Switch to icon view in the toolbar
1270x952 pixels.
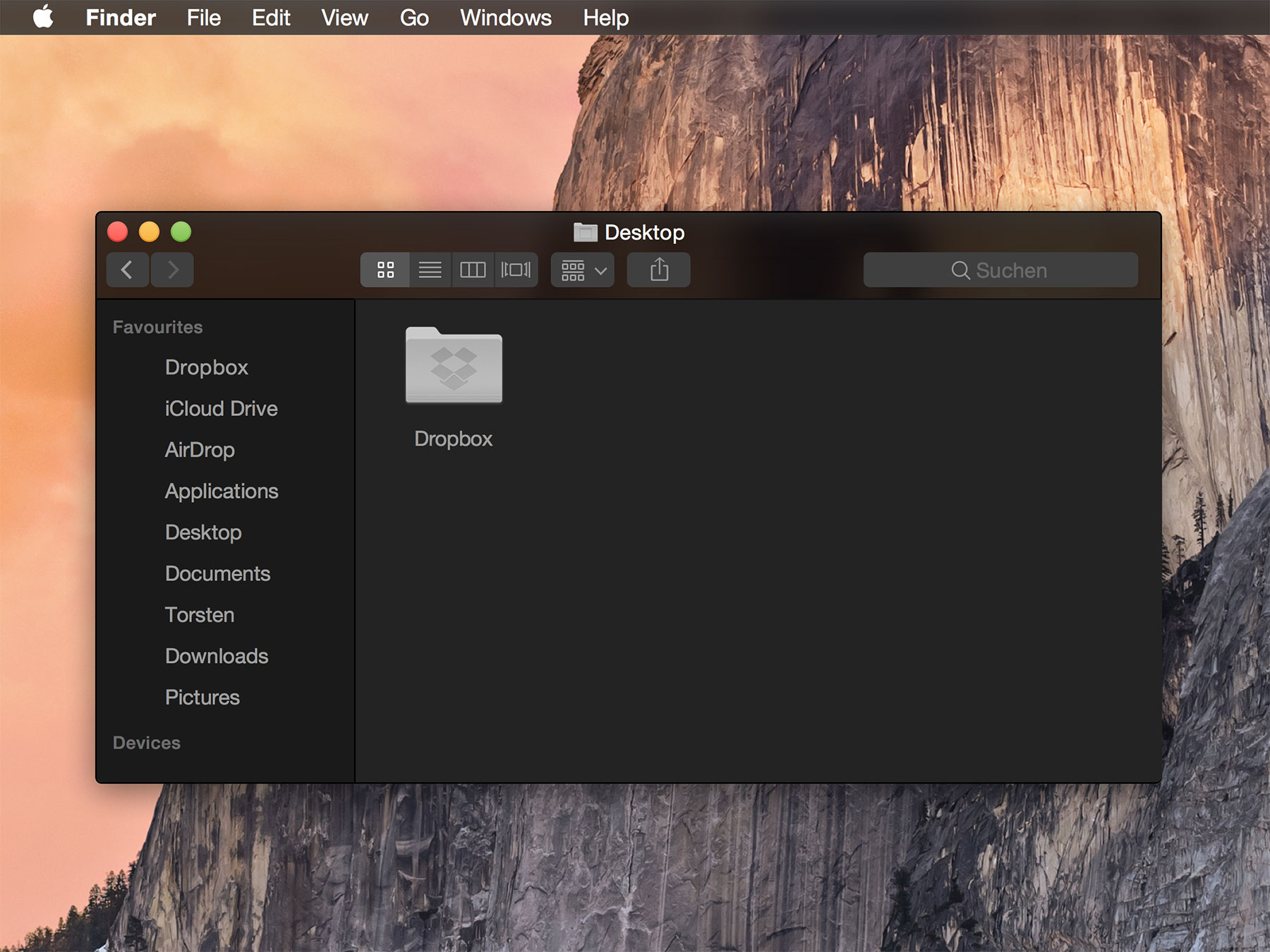(385, 269)
